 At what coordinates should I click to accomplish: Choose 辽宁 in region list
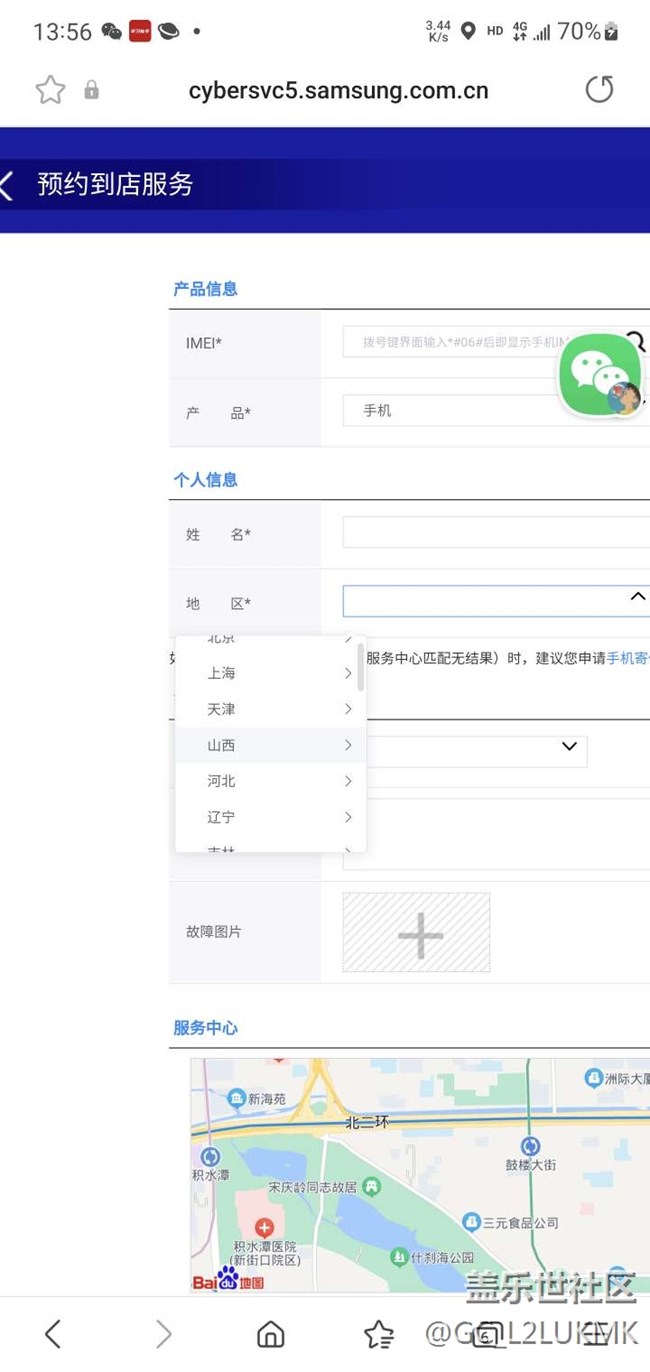[x=222, y=818]
